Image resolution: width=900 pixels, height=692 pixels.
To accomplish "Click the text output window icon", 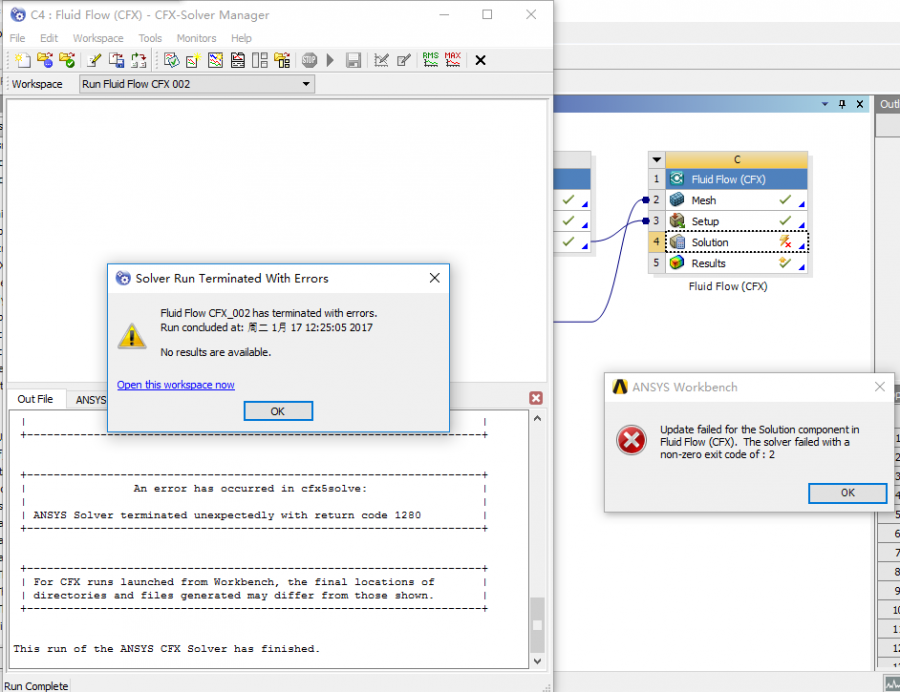I will coord(237,60).
